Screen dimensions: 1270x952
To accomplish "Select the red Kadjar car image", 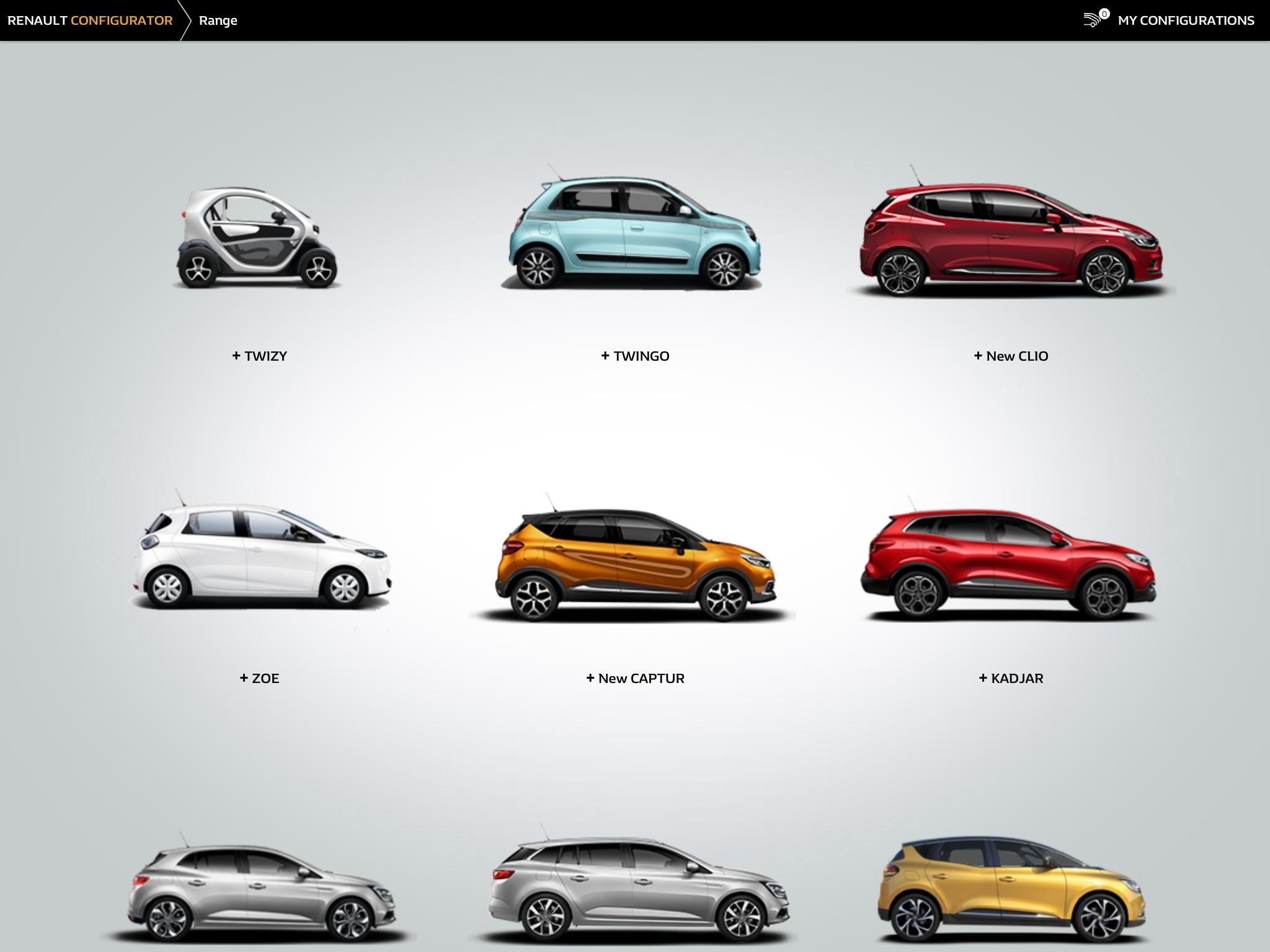I will point(1008,559).
